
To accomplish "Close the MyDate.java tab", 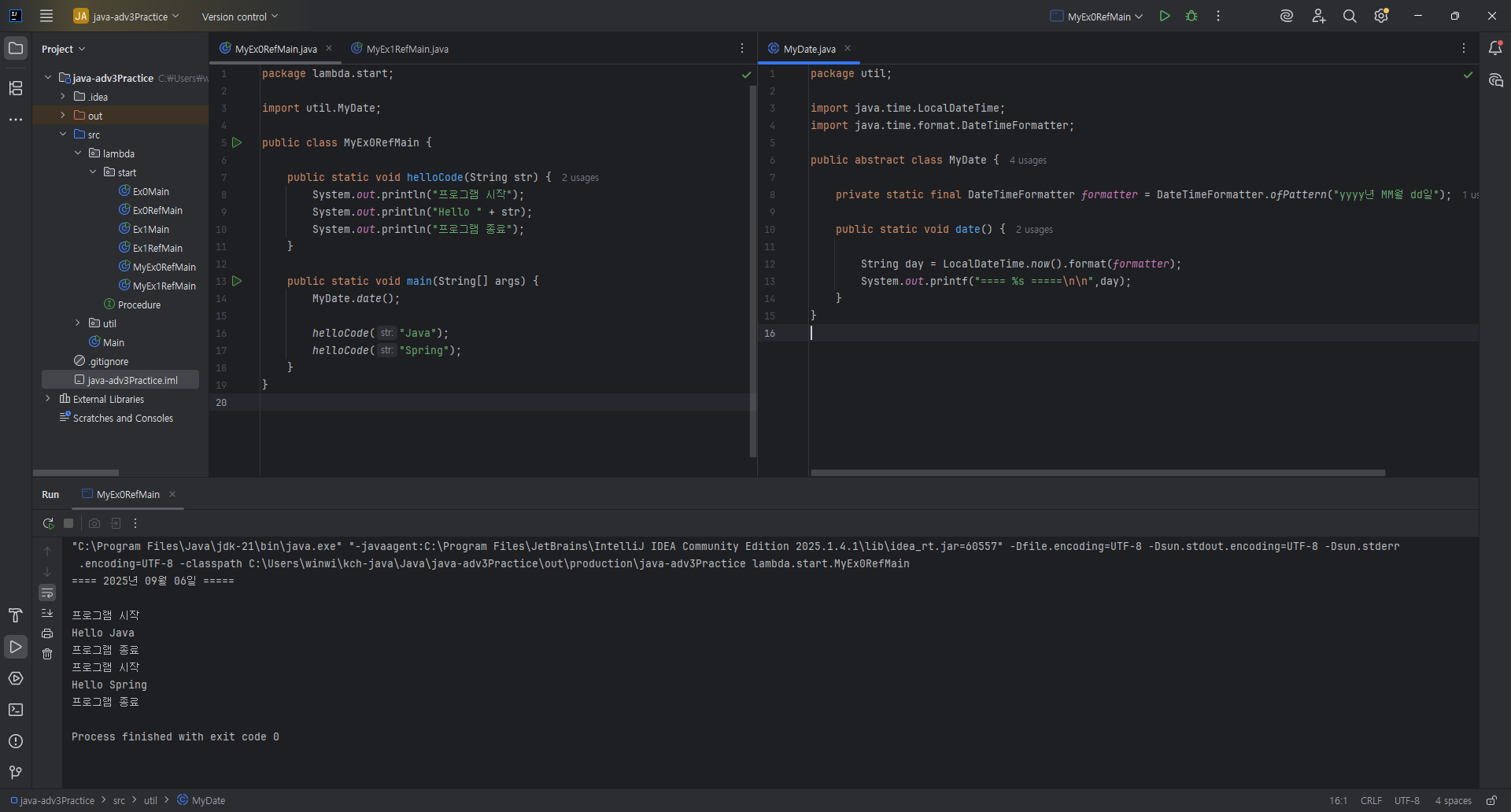I will click(x=848, y=48).
